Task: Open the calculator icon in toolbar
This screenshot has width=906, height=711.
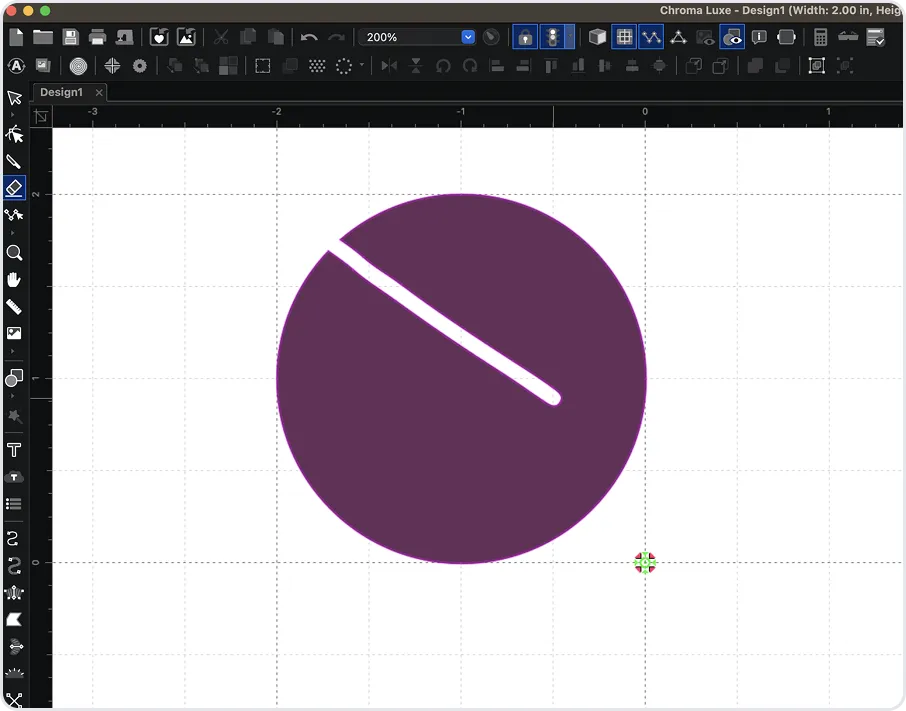Action: coord(820,37)
